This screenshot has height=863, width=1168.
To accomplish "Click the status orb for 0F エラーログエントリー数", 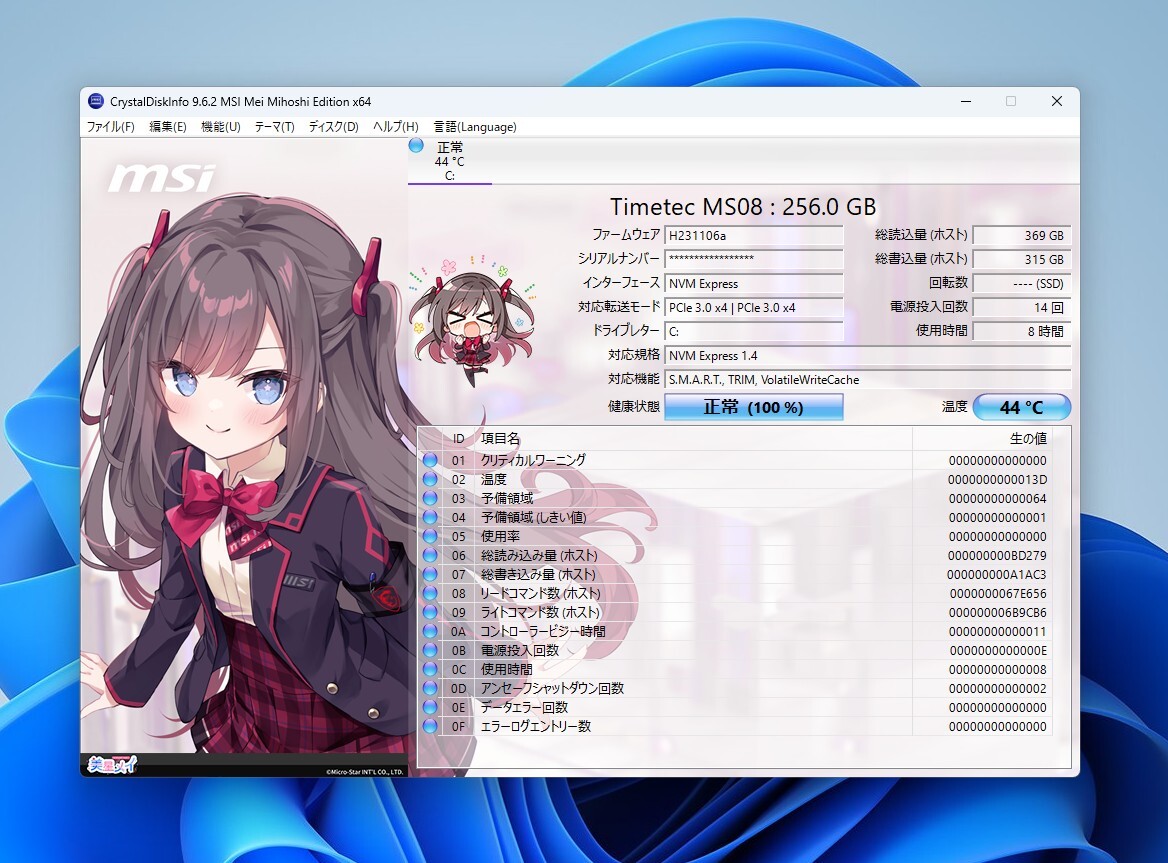I will coord(430,726).
